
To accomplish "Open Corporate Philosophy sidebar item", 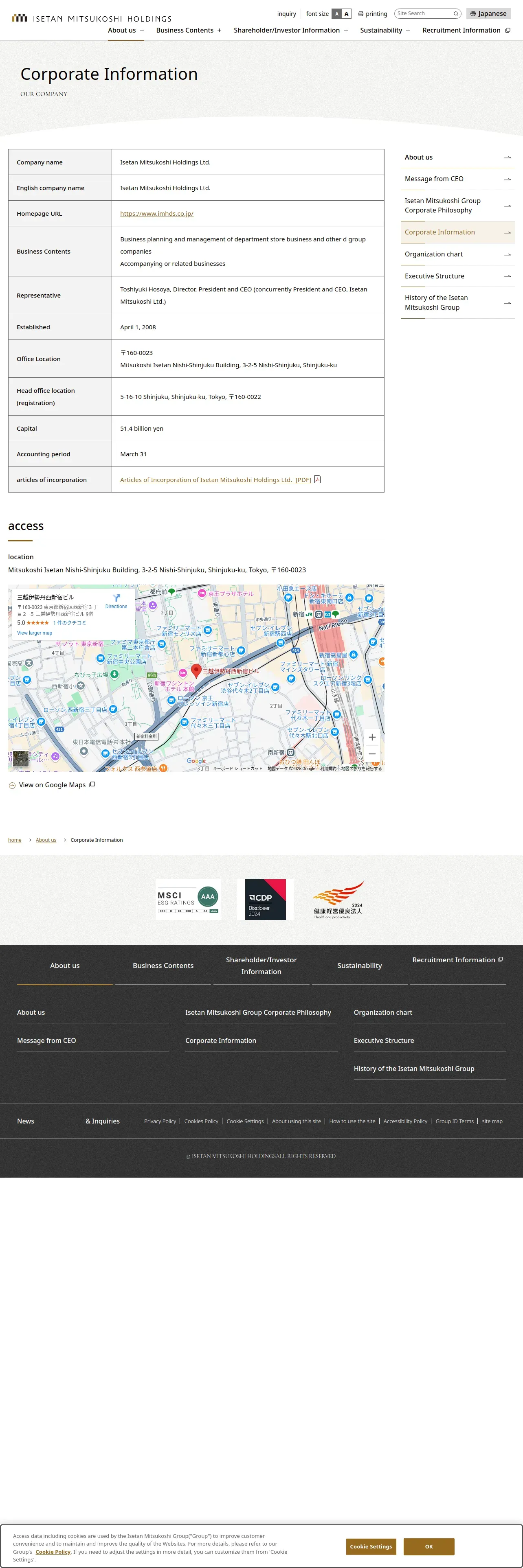I will pyautogui.click(x=457, y=205).
